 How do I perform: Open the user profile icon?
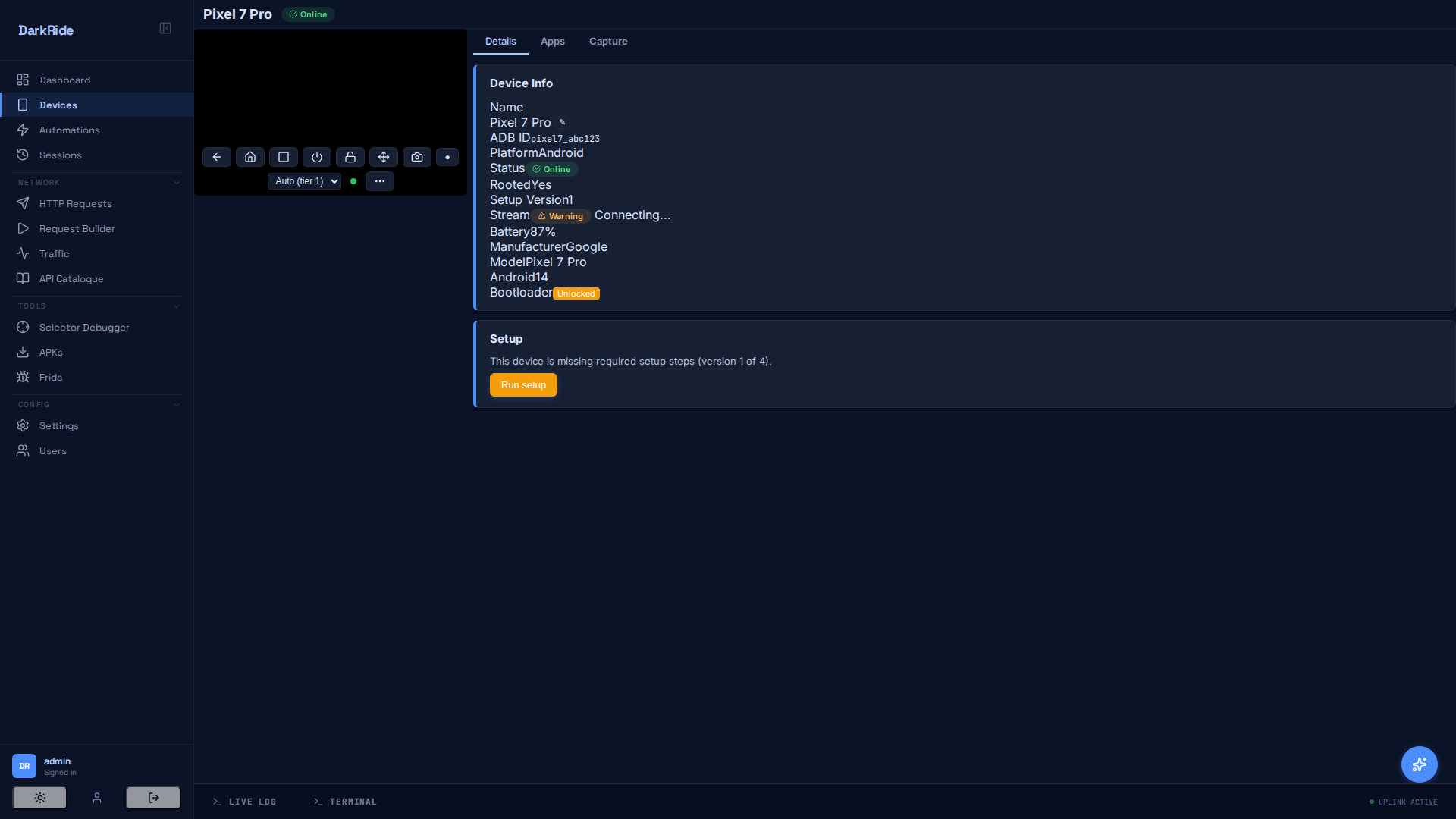tap(97, 798)
